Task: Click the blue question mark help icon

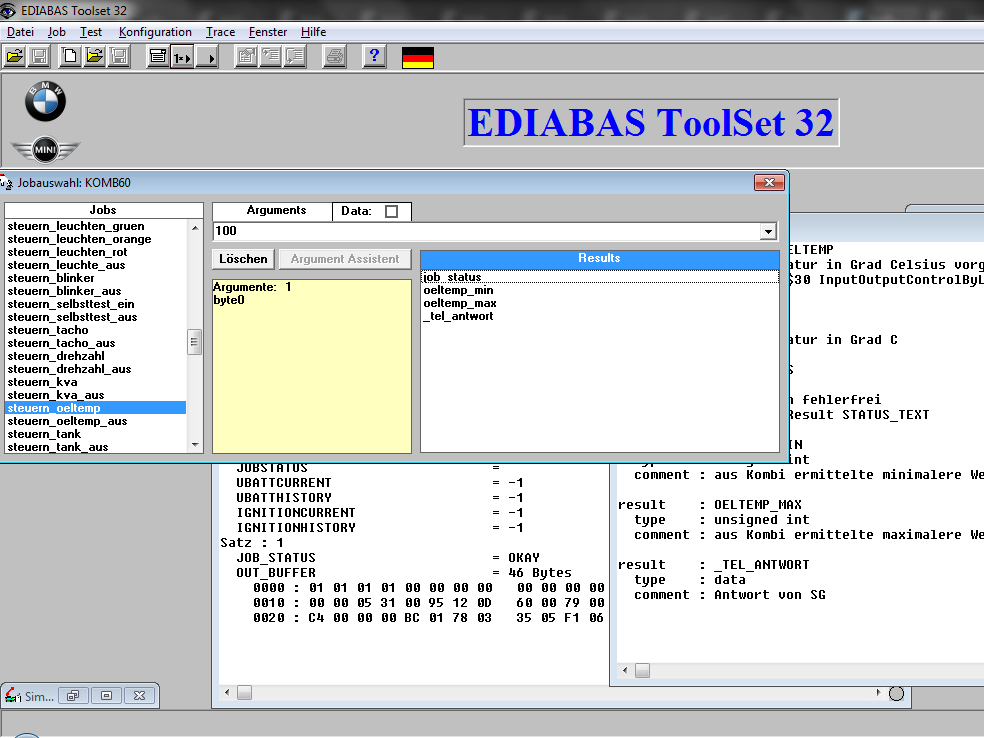Action: [374, 57]
